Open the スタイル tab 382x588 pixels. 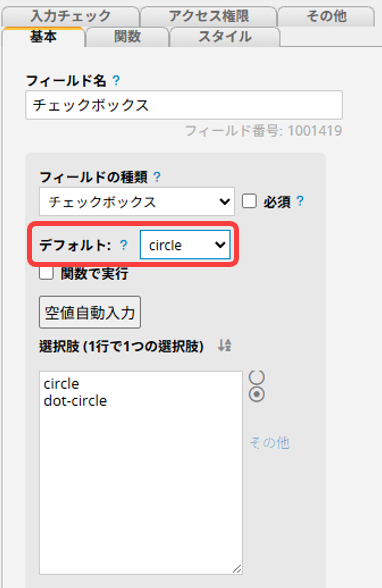tap(225, 37)
